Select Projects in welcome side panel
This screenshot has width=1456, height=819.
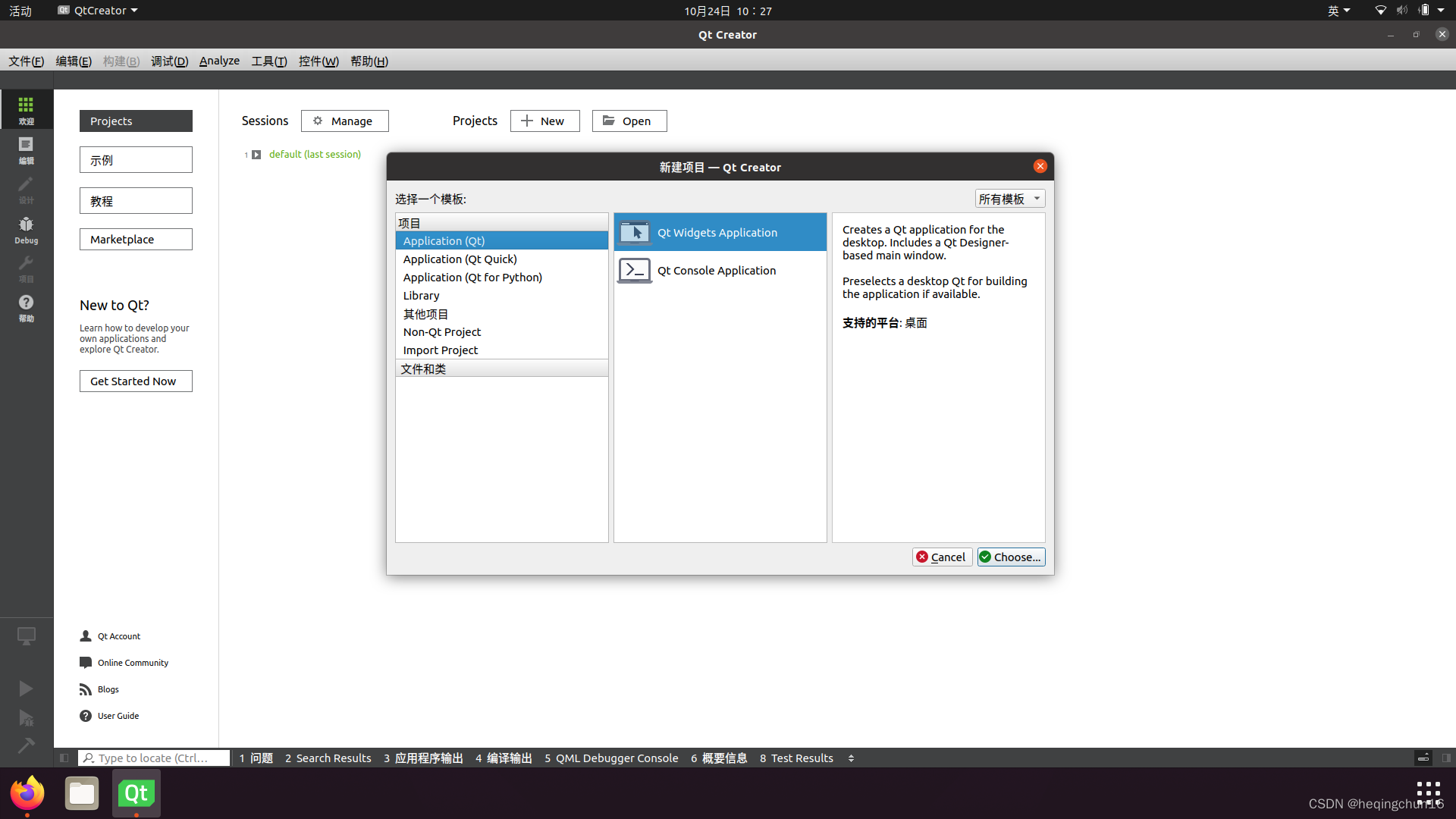(x=136, y=121)
